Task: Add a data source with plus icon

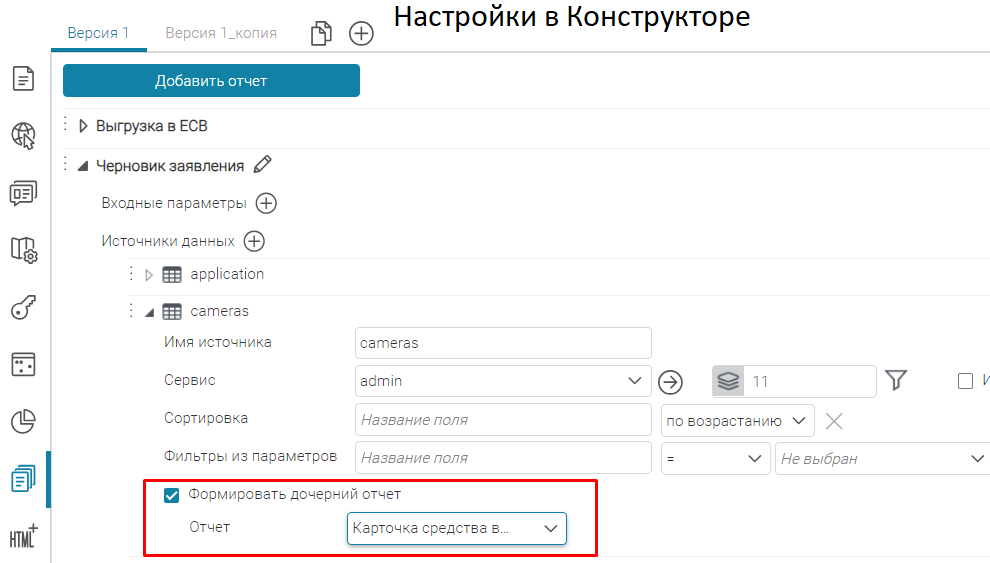Action: [x=254, y=241]
